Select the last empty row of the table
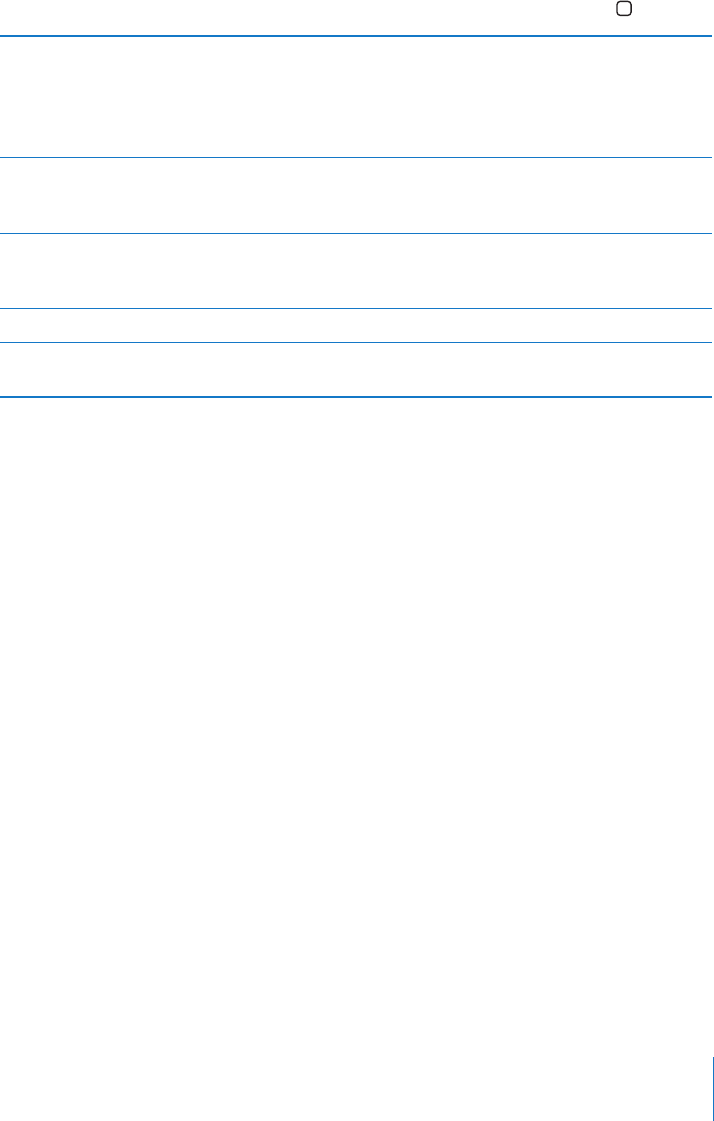 click(357, 369)
